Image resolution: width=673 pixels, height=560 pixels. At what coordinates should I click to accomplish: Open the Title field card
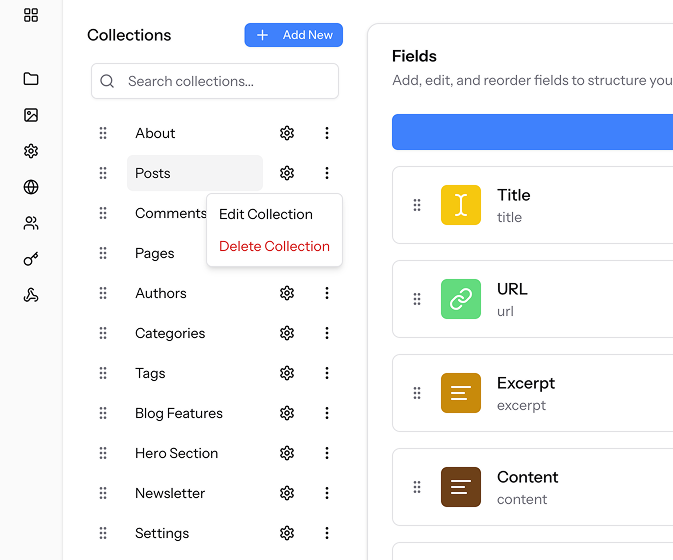tap(532, 205)
